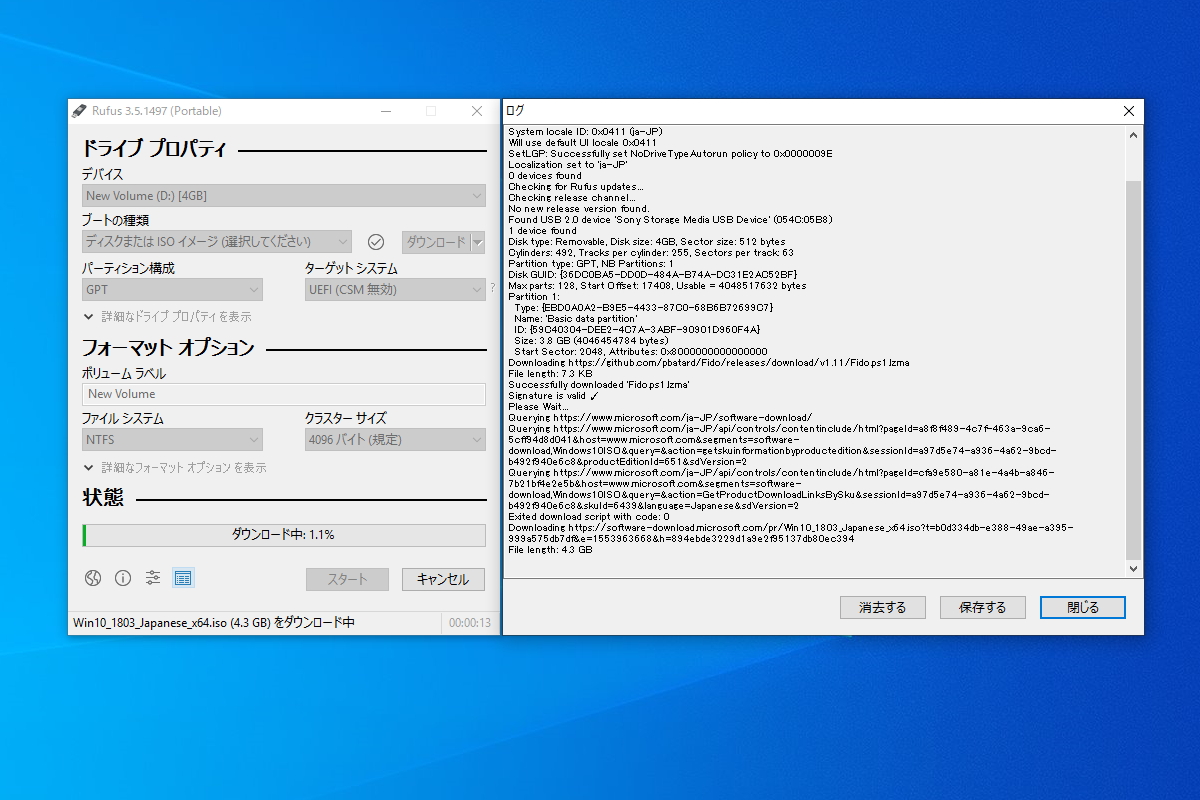The image size is (1200, 800).
Task: Click 保存する button in log window
Action: coord(983,607)
